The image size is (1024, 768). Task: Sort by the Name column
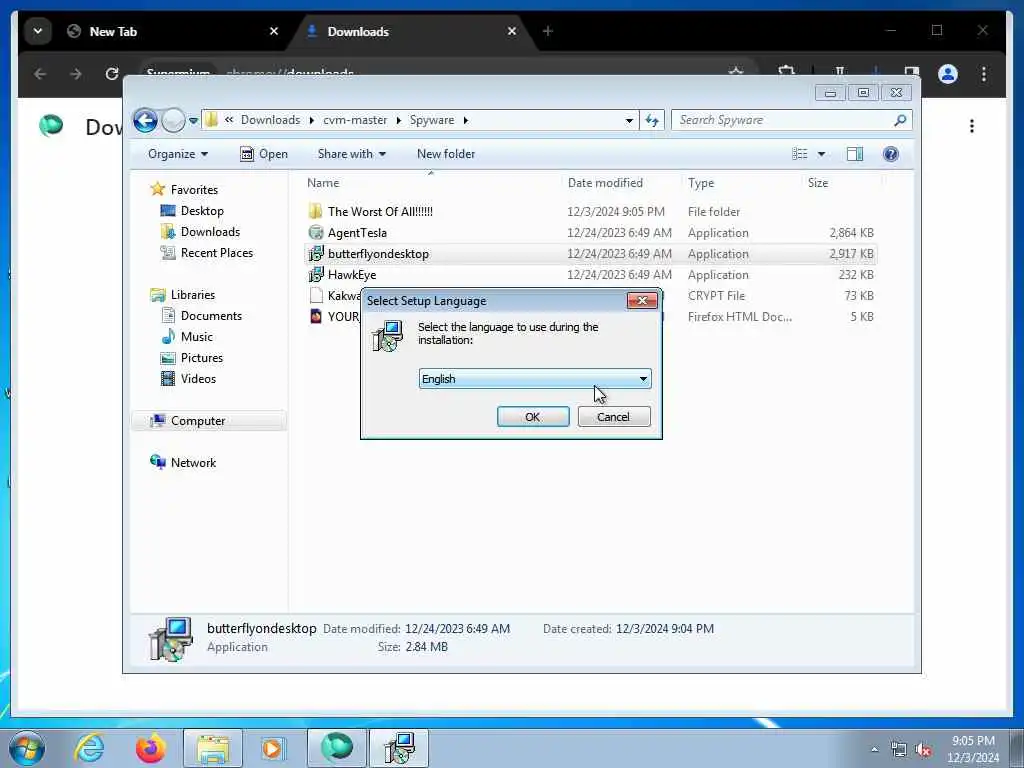323,183
